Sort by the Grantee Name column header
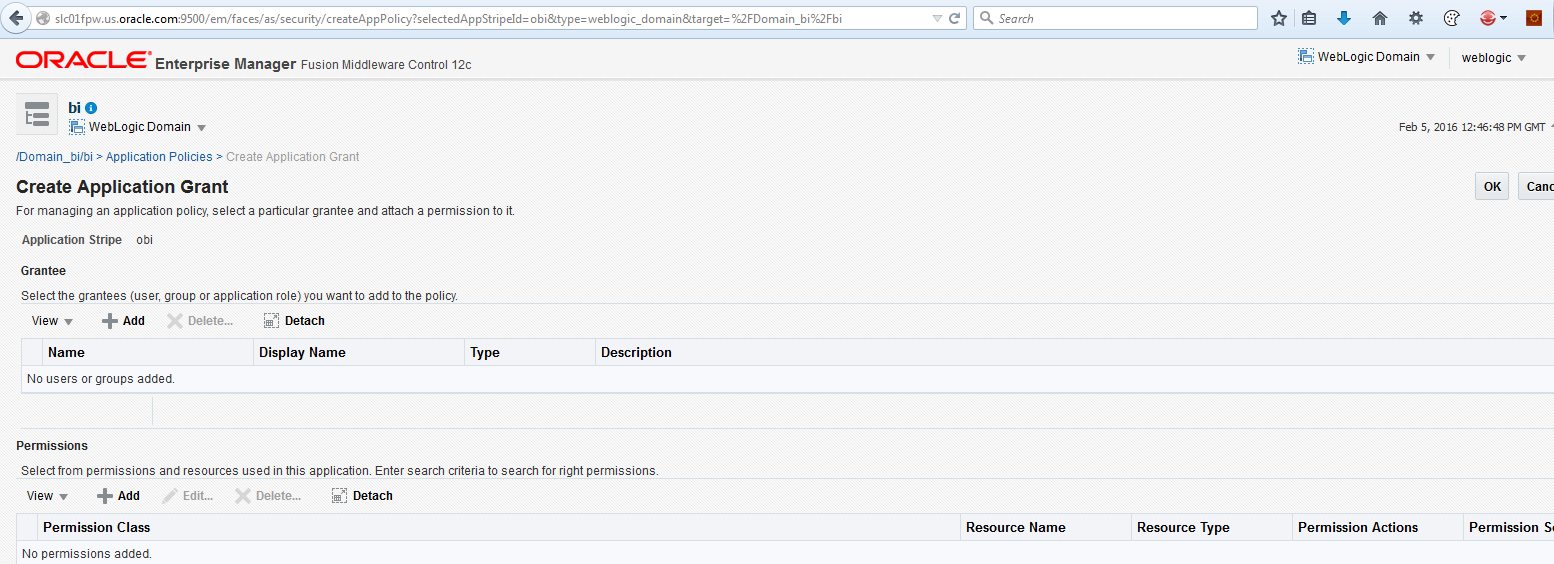 click(x=148, y=352)
